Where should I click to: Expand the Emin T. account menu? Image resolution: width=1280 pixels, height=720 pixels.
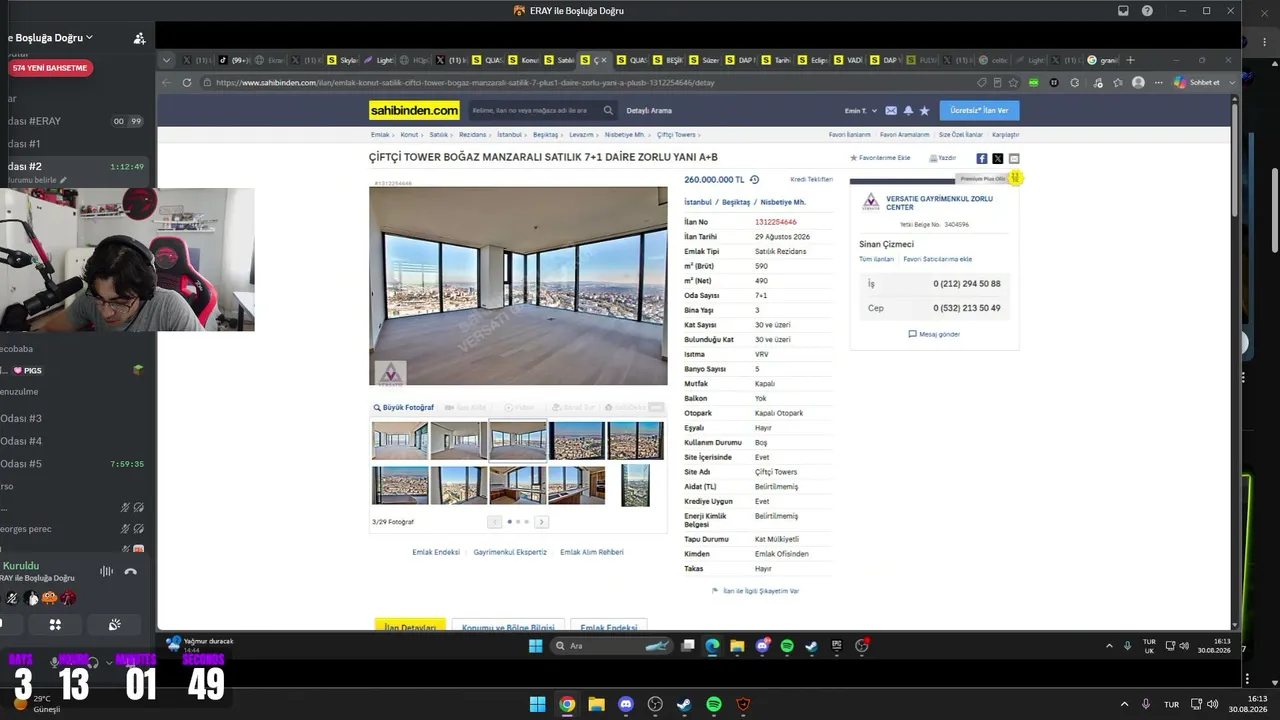click(860, 110)
